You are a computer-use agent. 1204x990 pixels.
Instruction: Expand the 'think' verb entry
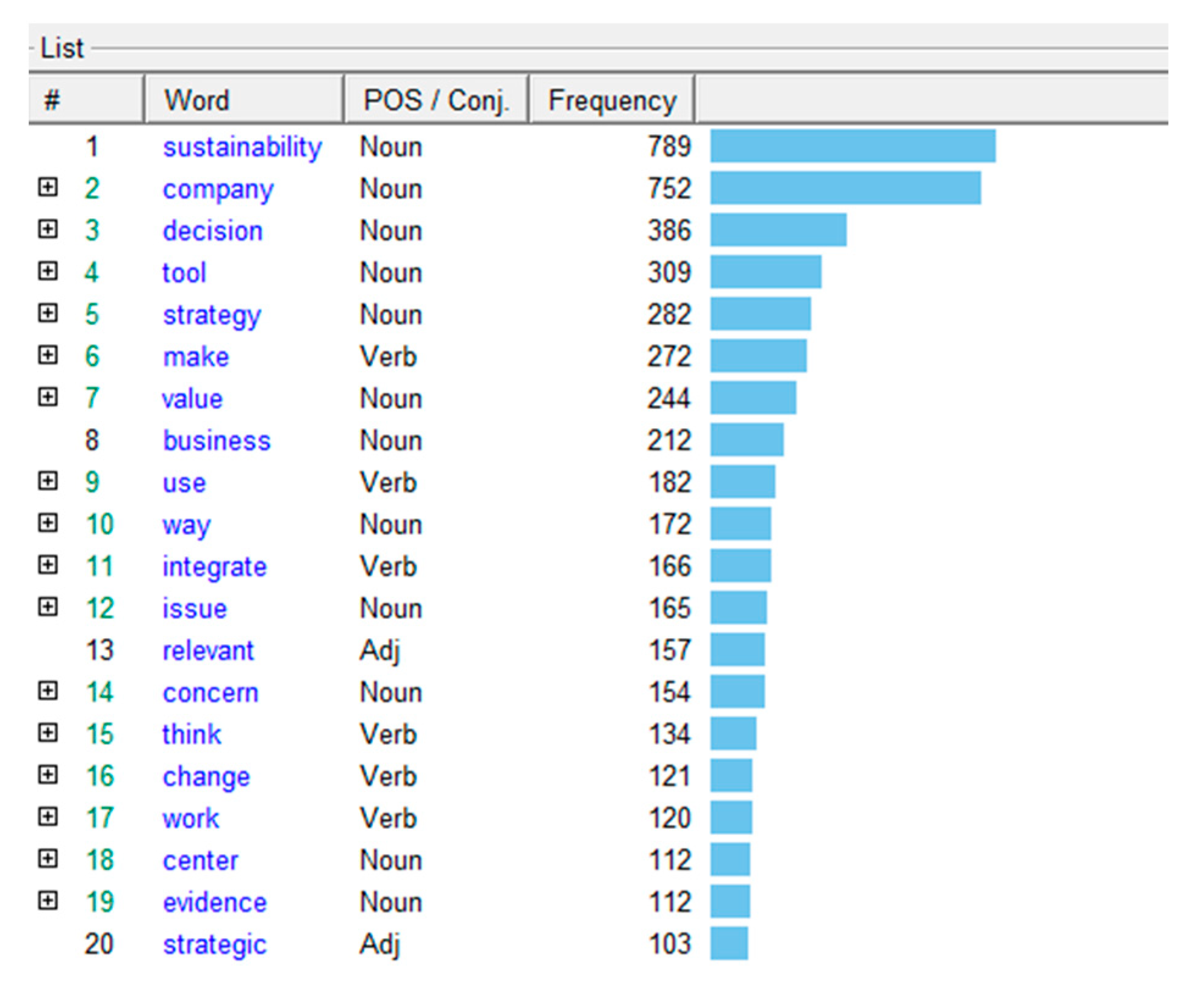48,733
